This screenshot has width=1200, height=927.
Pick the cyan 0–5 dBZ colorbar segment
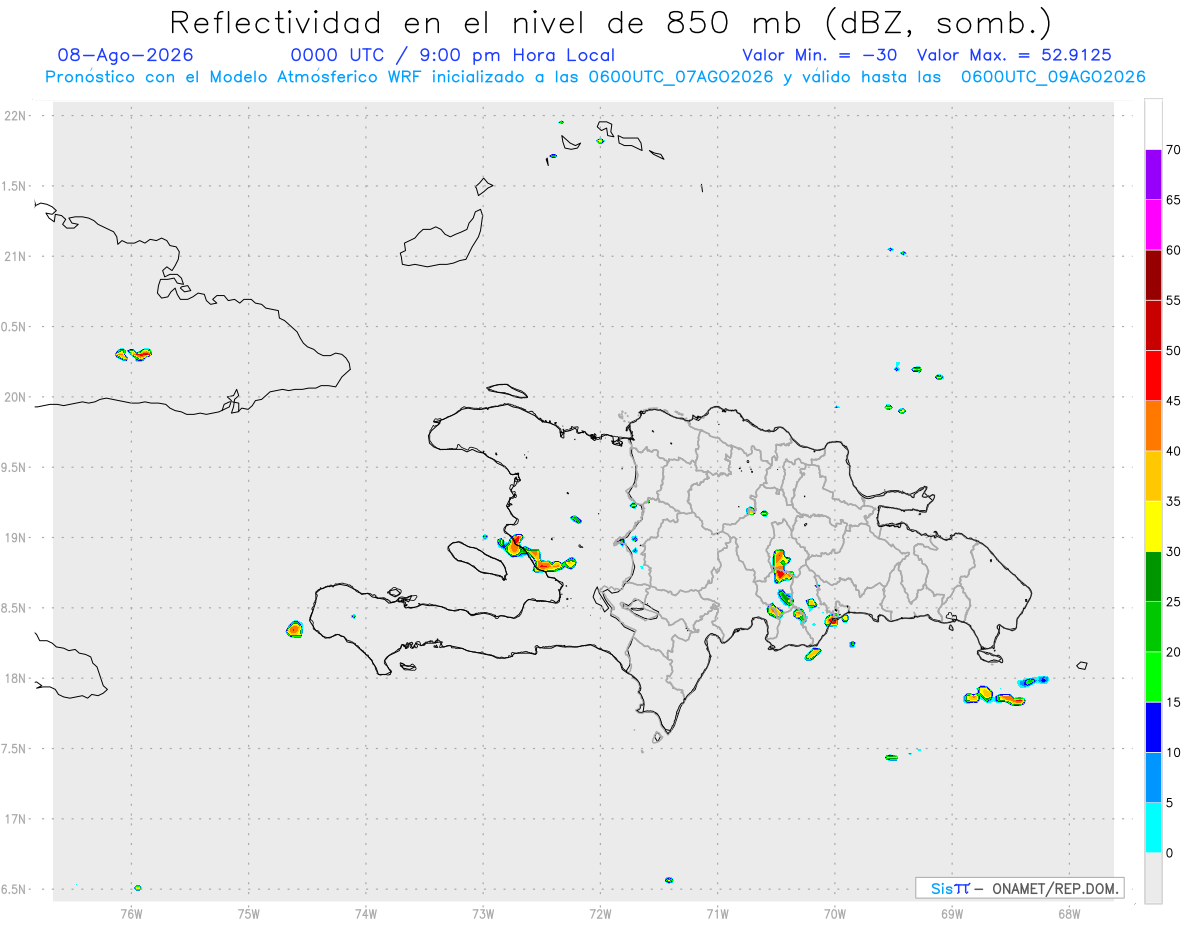pyautogui.click(x=1153, y=828)
